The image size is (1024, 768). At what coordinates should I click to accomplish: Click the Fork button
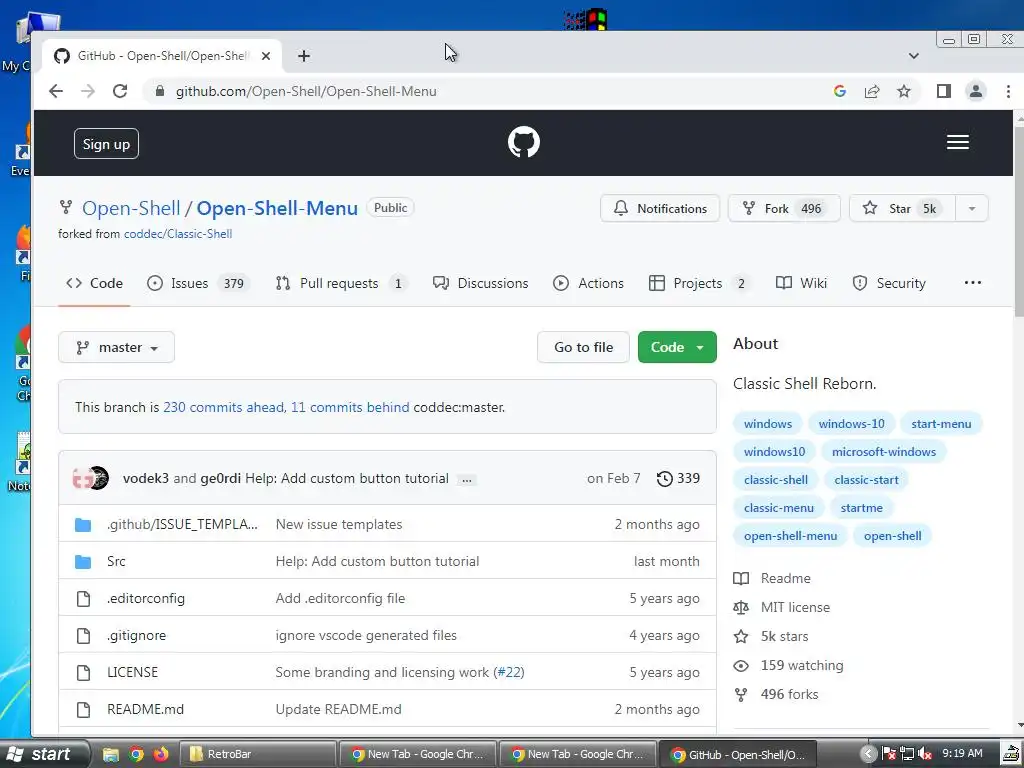point(784,209)
